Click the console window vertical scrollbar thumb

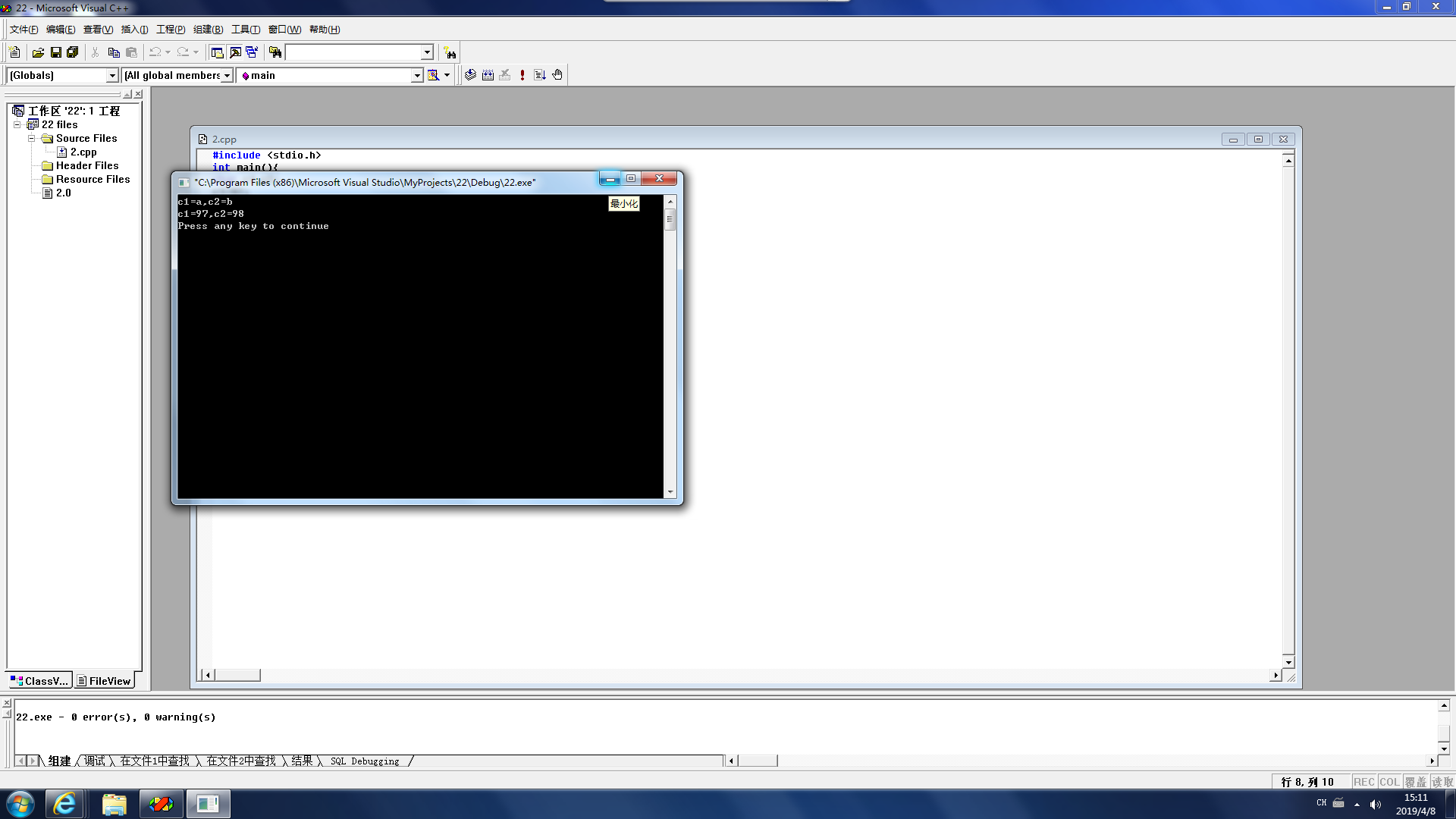point(670,221)
